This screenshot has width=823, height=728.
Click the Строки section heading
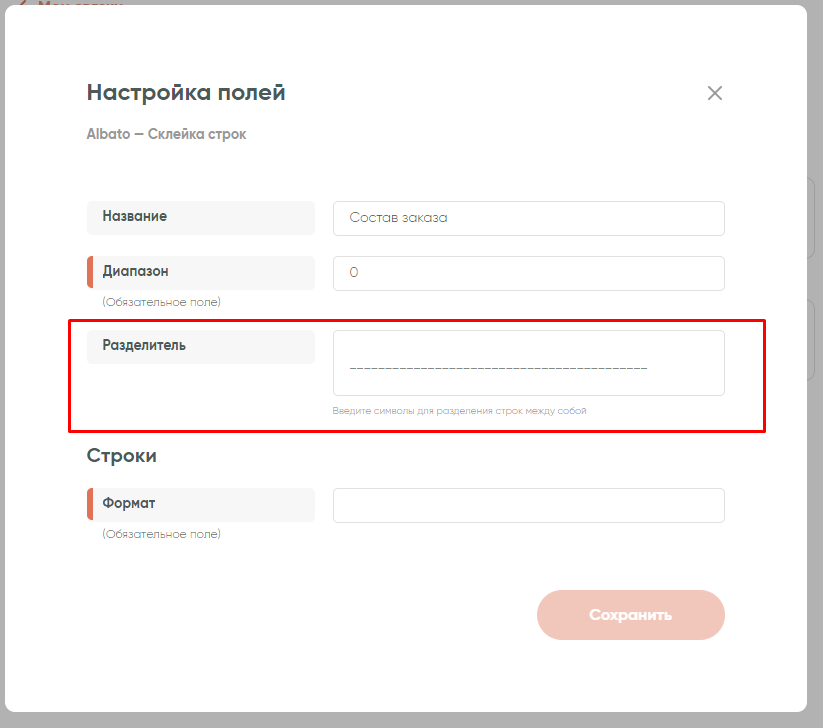(122, 456)
